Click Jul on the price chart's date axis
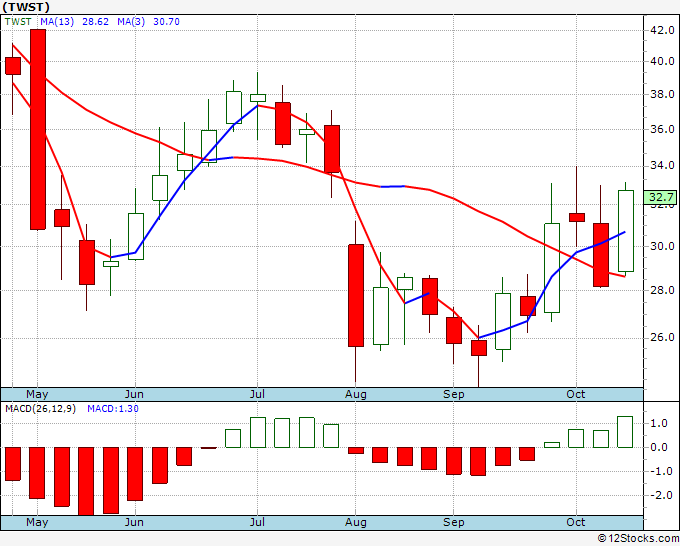Screen dimensions: 680x546 click(257, 394)
